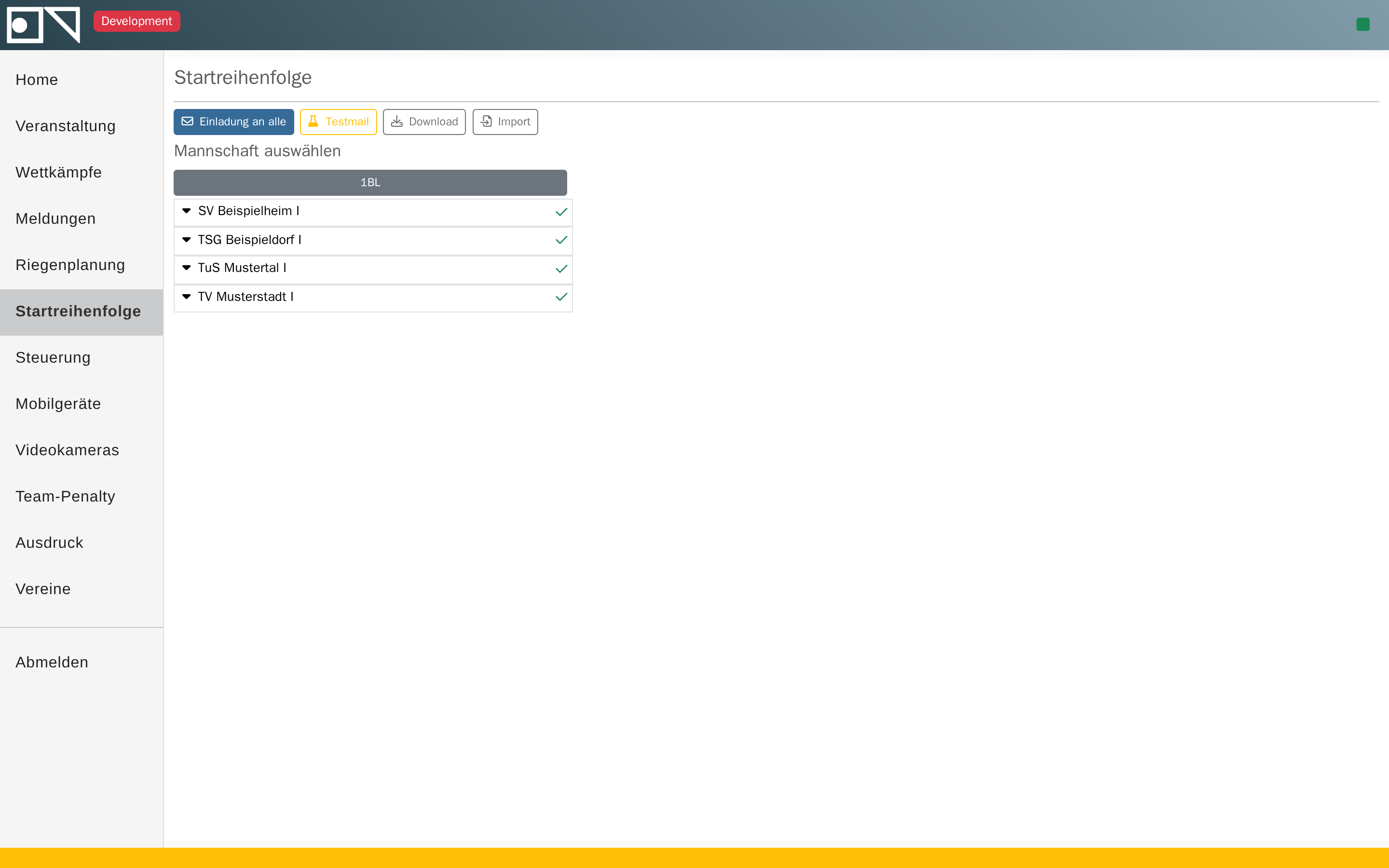This screenshot has width=1389, height=868.
Task: Expand the TuS Mustertal I arrow
Action: pyautogui.click(x=187, y=268)
